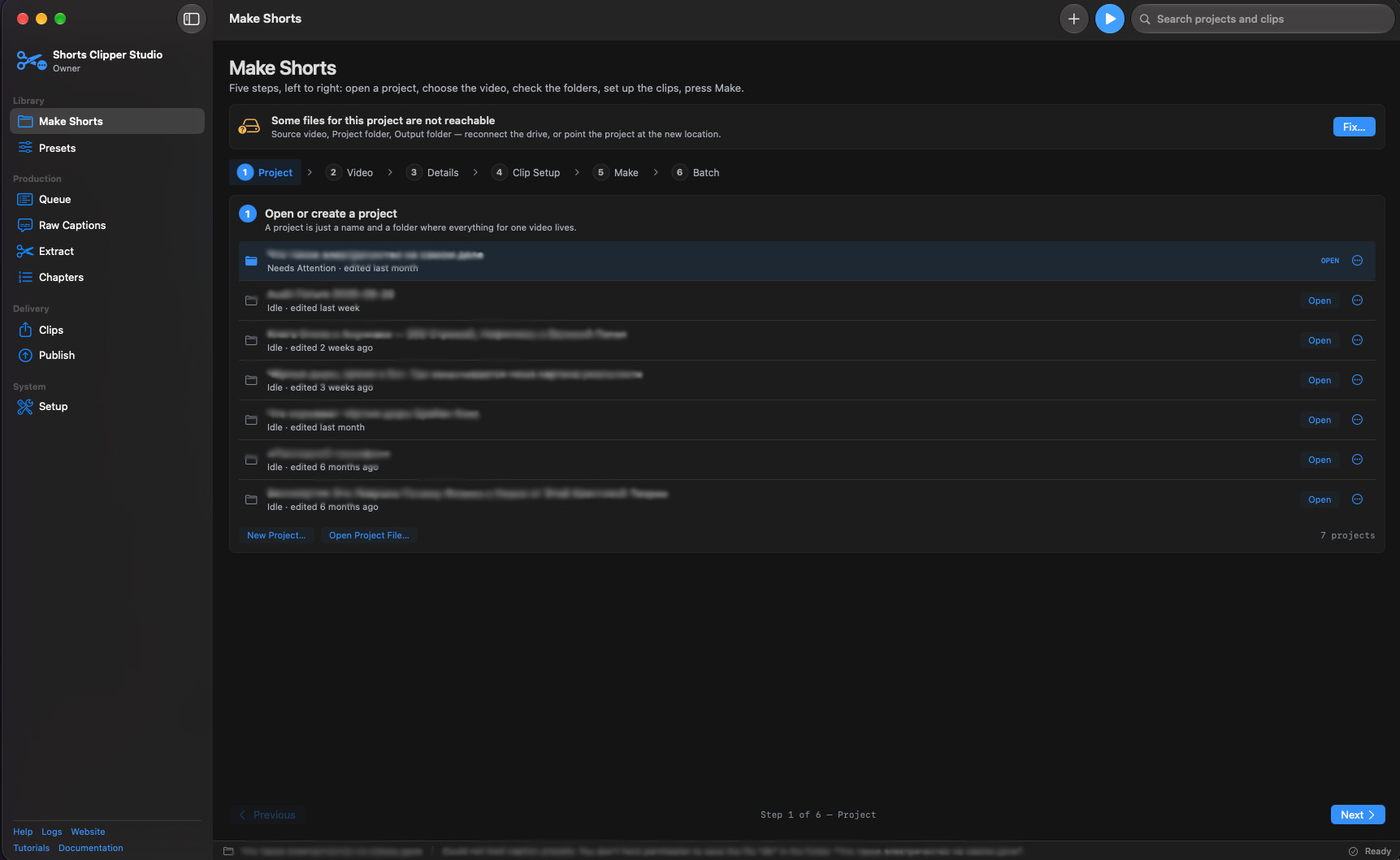The height and width of the screenshot is (860, 1400).
Task: Open the project edited 2 weeks ago
Action: pos(1320,340)
